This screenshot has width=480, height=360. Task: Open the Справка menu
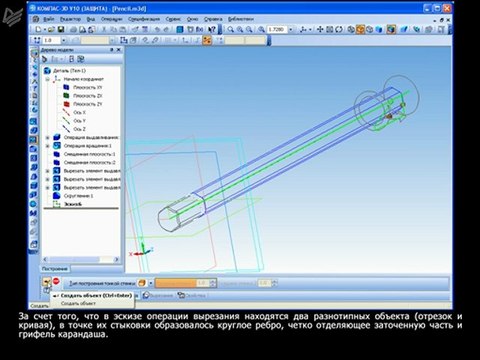[x=213, y=19]
